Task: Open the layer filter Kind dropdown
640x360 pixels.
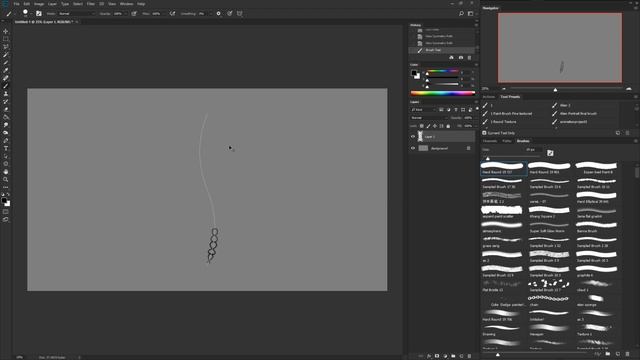Action: point(424,110)
